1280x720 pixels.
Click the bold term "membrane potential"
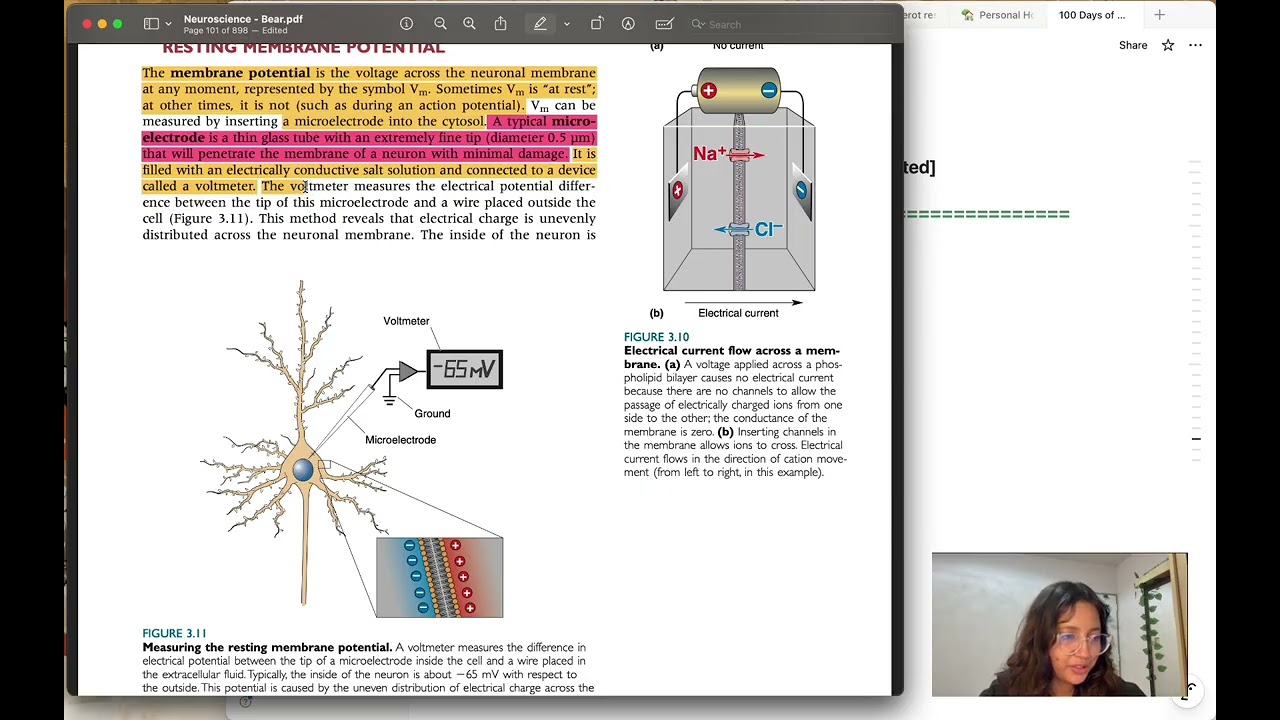tap(240, 73)
